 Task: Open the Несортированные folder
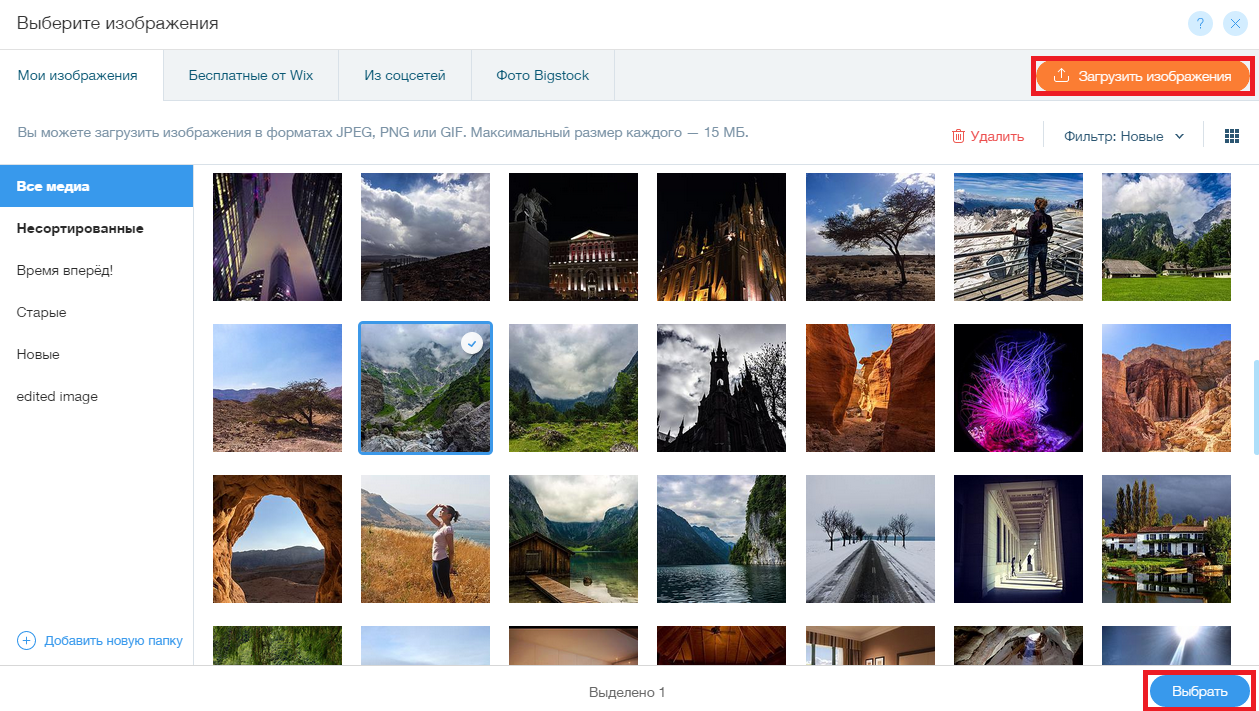click(x=96, y=228)
